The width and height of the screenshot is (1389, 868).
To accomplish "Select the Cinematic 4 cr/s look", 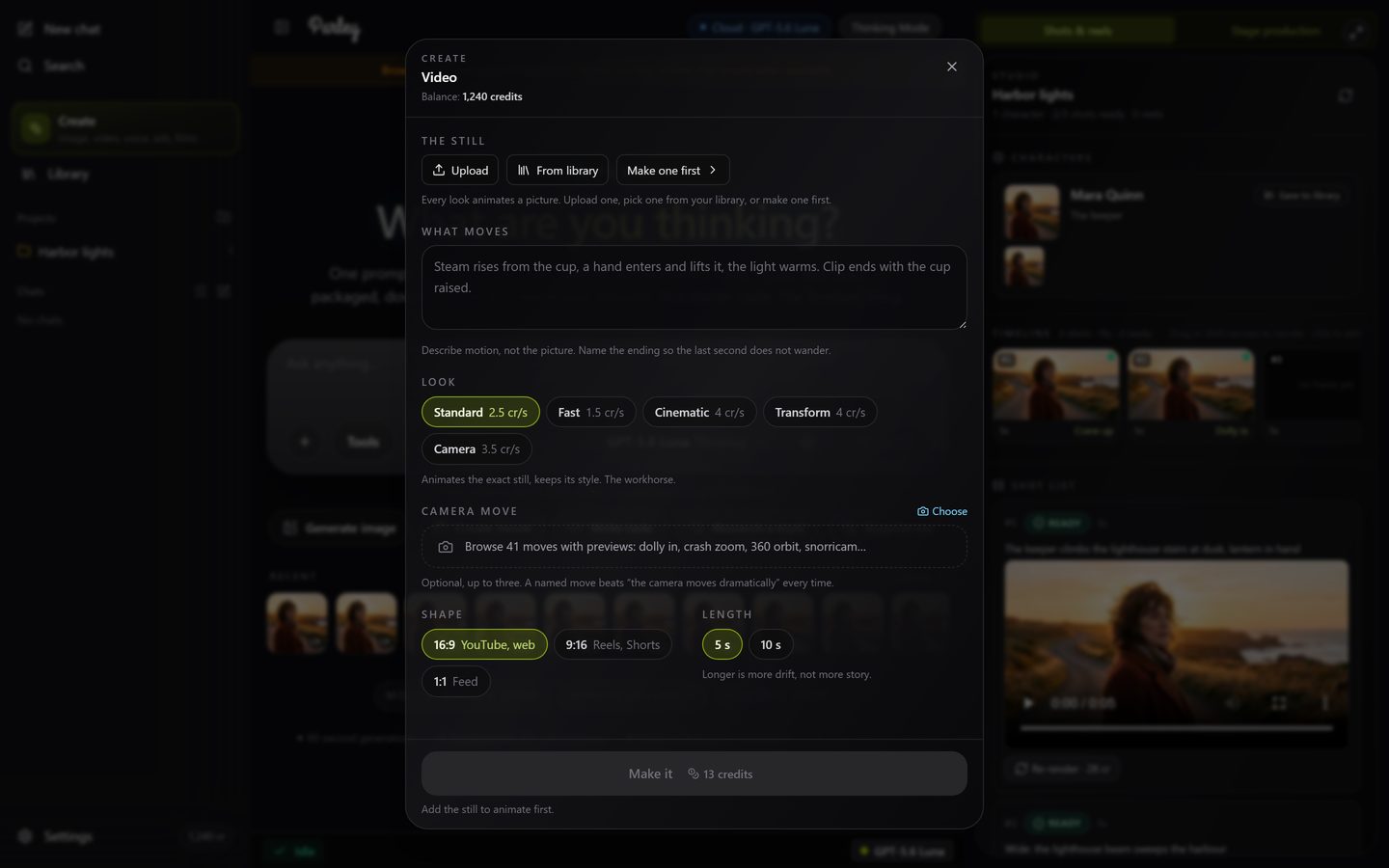I will 699,412.
